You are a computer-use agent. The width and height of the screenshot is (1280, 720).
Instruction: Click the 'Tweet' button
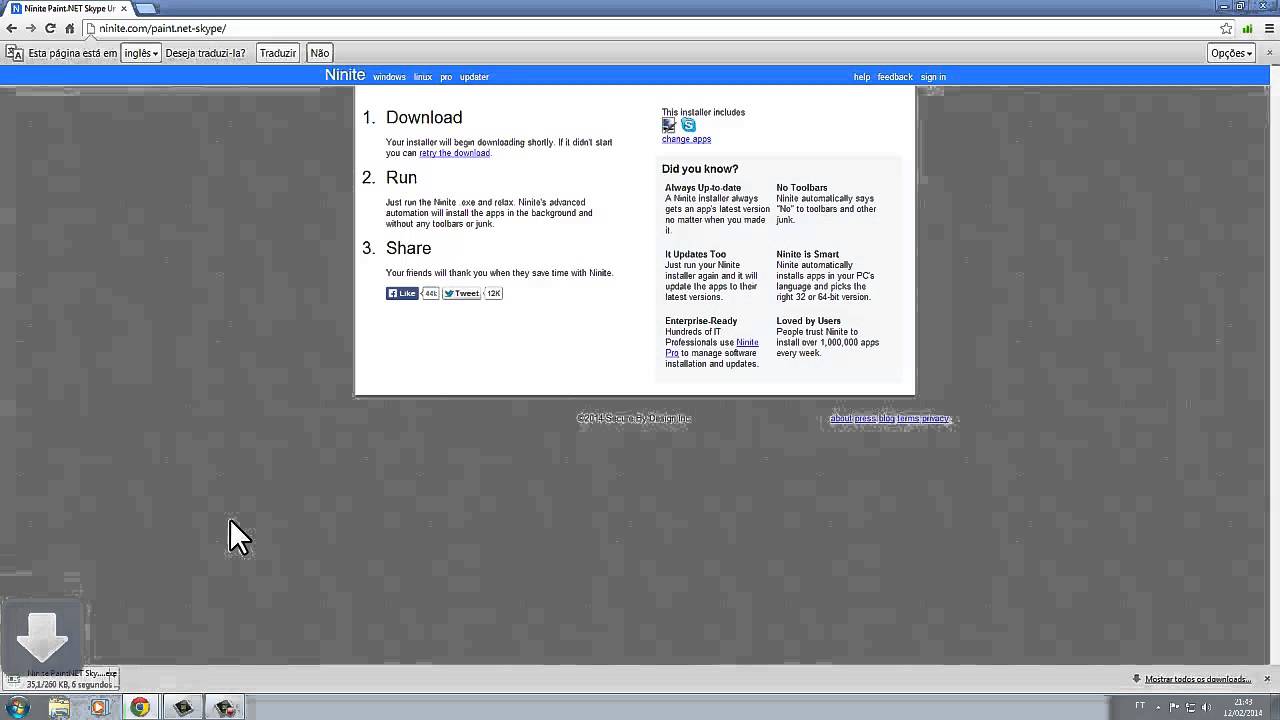pyautogui.click(x=462, y=293)
